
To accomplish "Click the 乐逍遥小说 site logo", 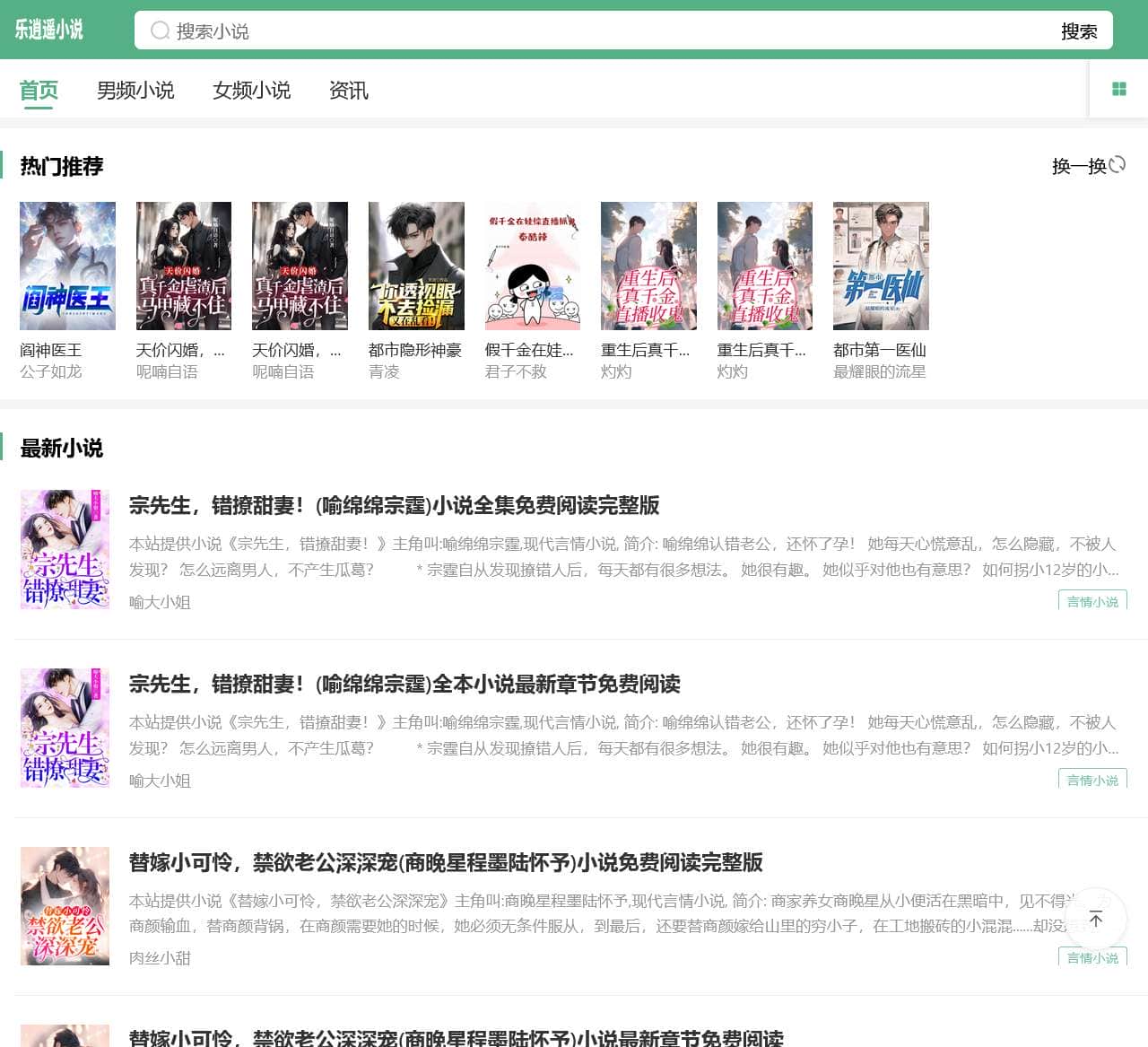I will coord(49,30).
